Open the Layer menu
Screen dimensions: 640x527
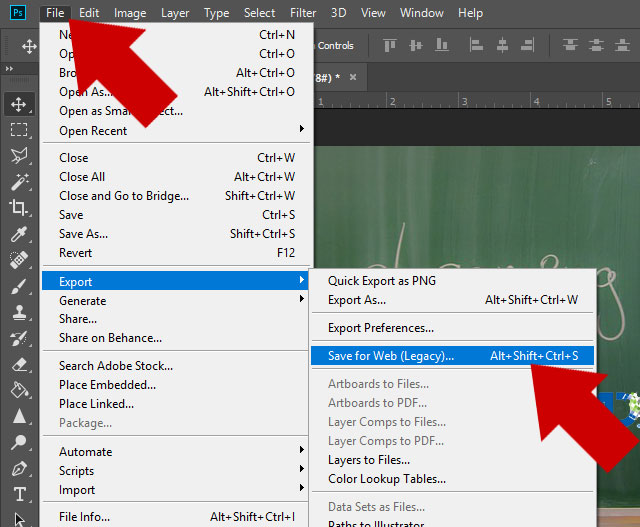coord(175,13)
